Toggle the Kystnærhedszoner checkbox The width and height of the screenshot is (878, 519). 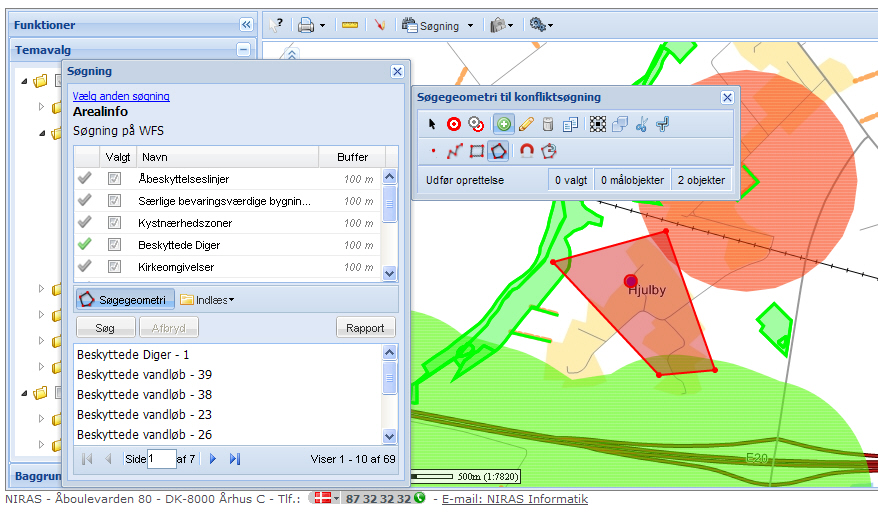(x=114, y=223)
